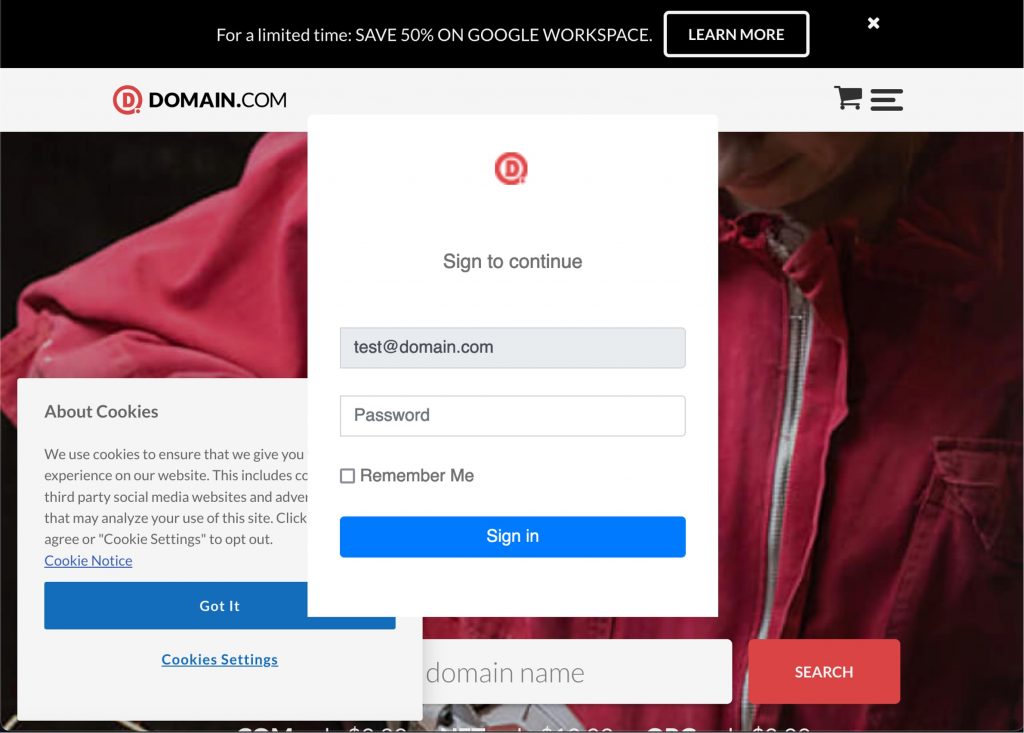
Task: Click the Domain.com logo in header
Action: 200,100
